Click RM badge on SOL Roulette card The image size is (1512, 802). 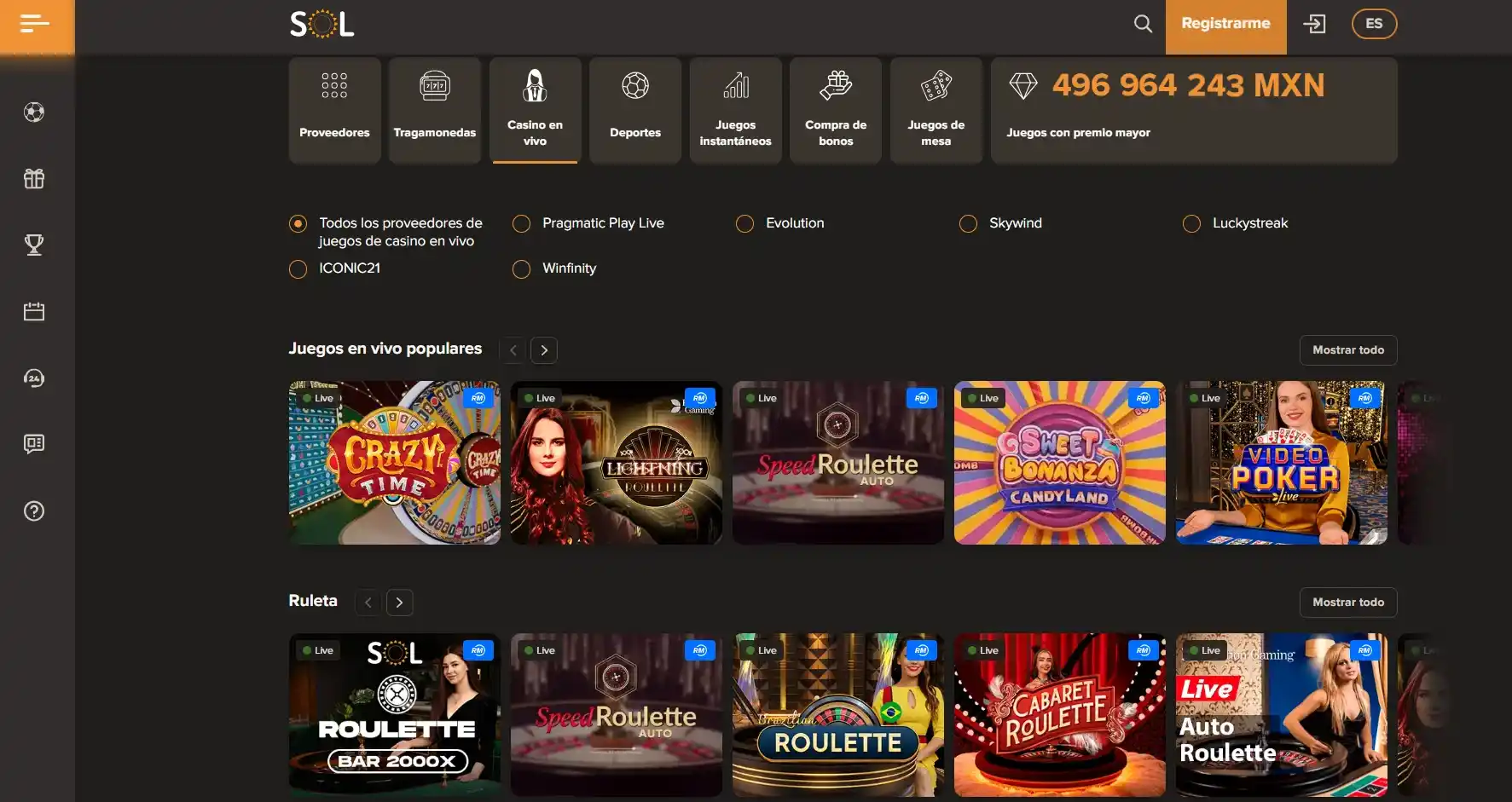478,650
